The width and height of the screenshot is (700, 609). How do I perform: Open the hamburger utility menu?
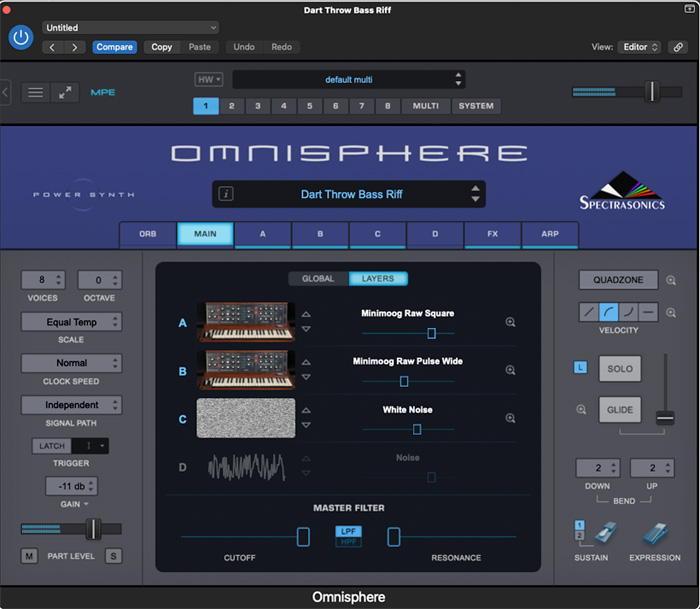(x=36, y=92)
